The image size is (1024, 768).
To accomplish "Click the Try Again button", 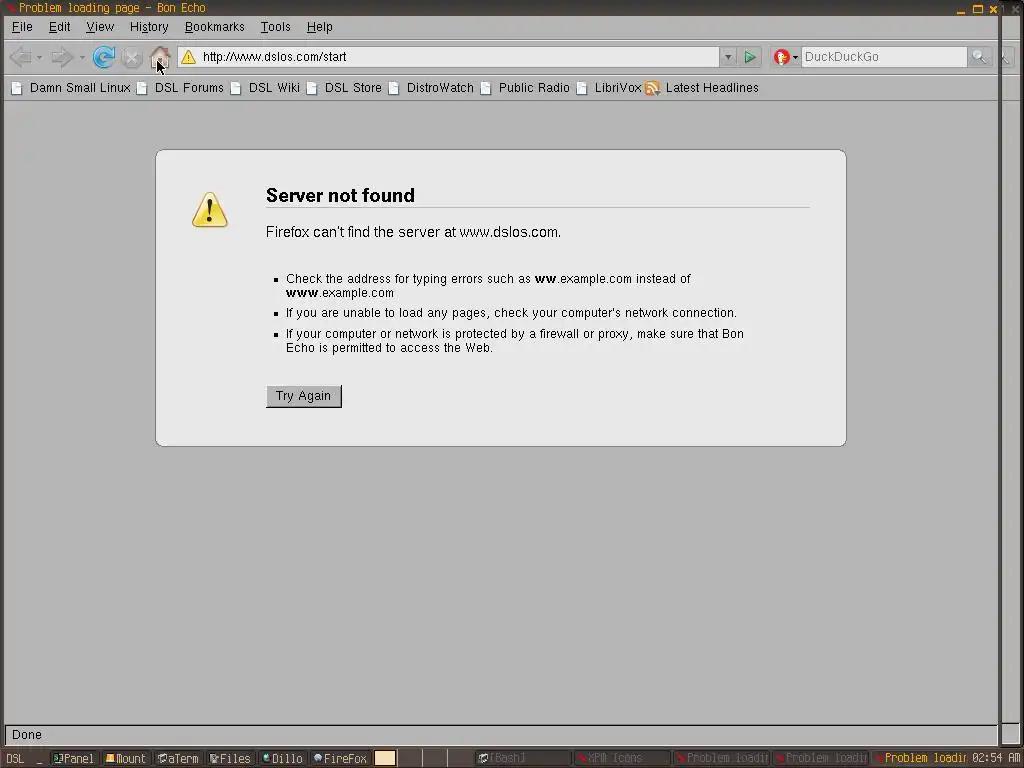I will point(304,396).
